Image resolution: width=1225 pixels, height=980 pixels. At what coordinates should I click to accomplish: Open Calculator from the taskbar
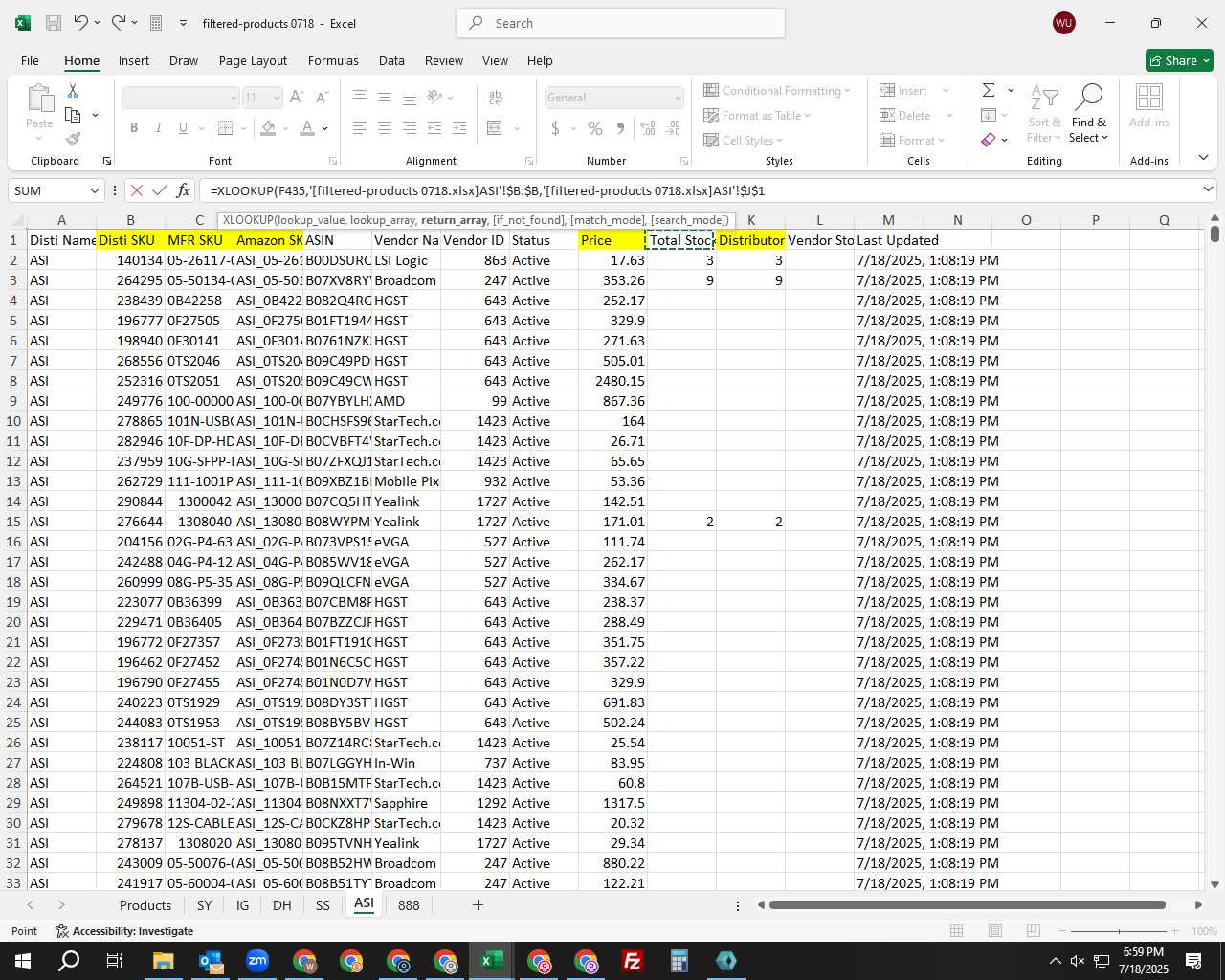(x=679, y=961)
